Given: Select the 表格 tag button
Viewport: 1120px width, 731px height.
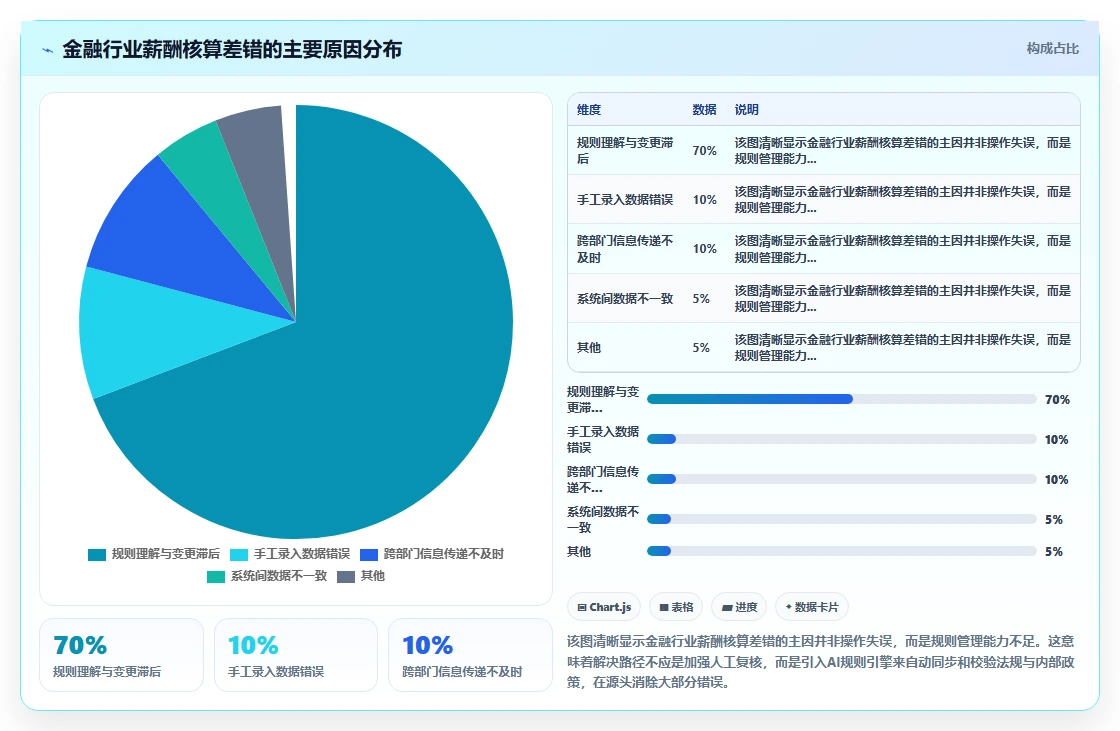Looking at the screenshot, I should [676, 607].
